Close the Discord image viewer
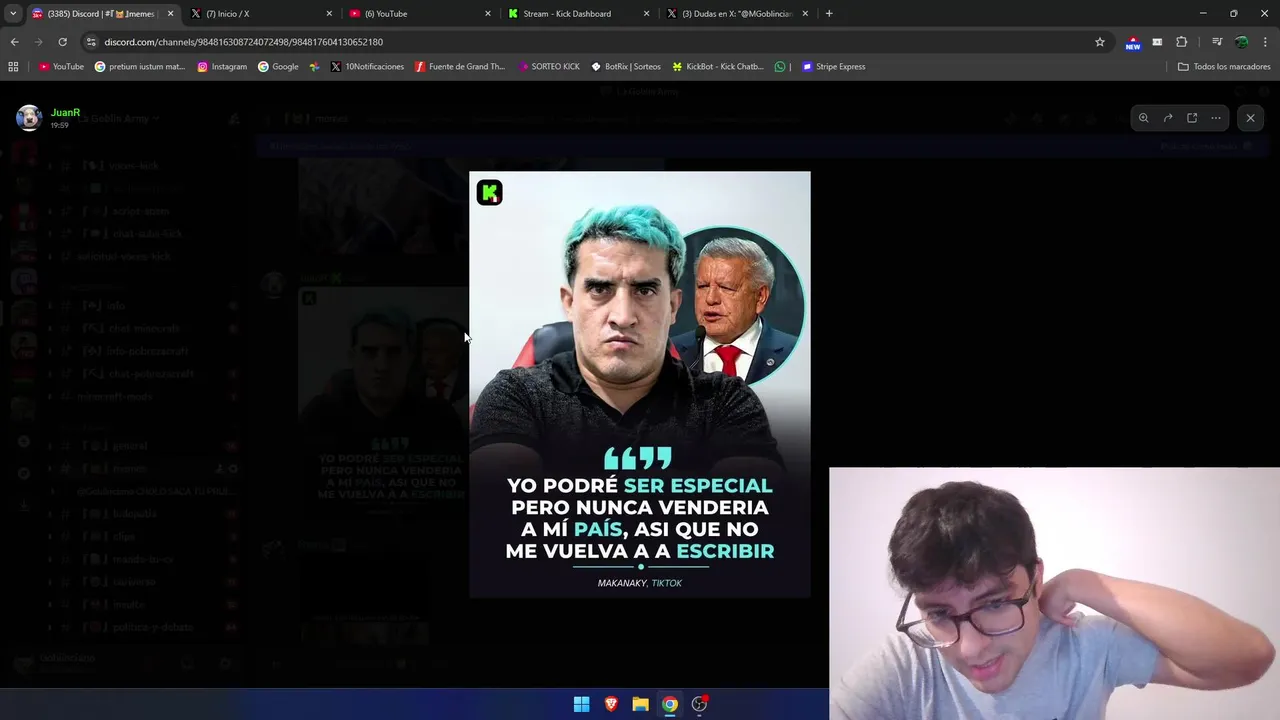This screenshot has width=1280, height=720. [x=1250, y=118]
